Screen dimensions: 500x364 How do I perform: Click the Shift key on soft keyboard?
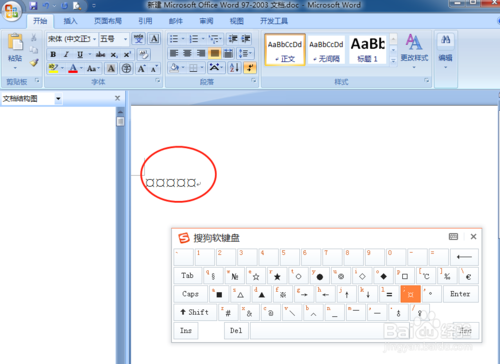[x=195, y=312]
